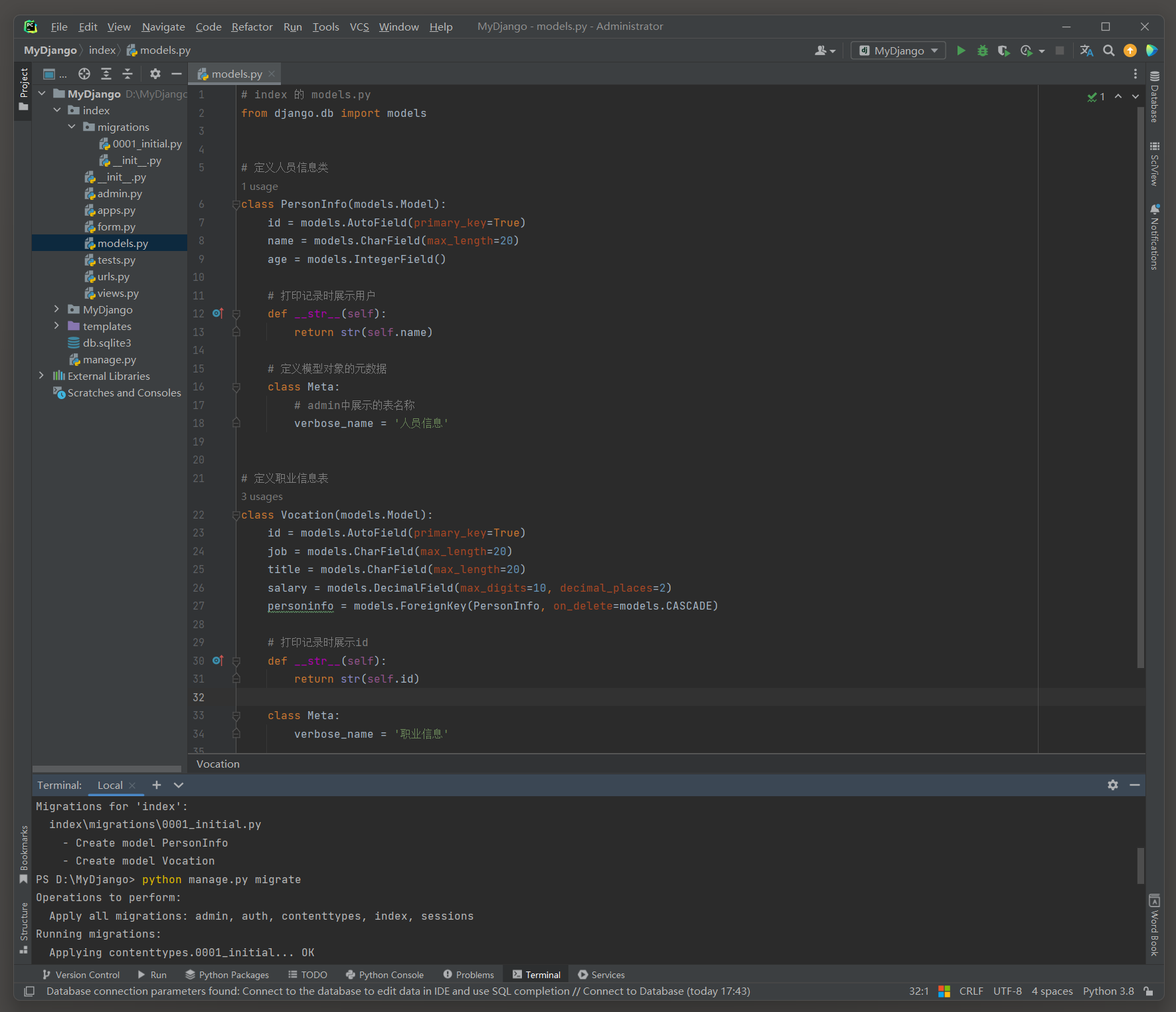The width and height of the screenshot is (1176, 1012).
Task: Expand the MyDjango subfolder
Action: click(x=57, y=309)
